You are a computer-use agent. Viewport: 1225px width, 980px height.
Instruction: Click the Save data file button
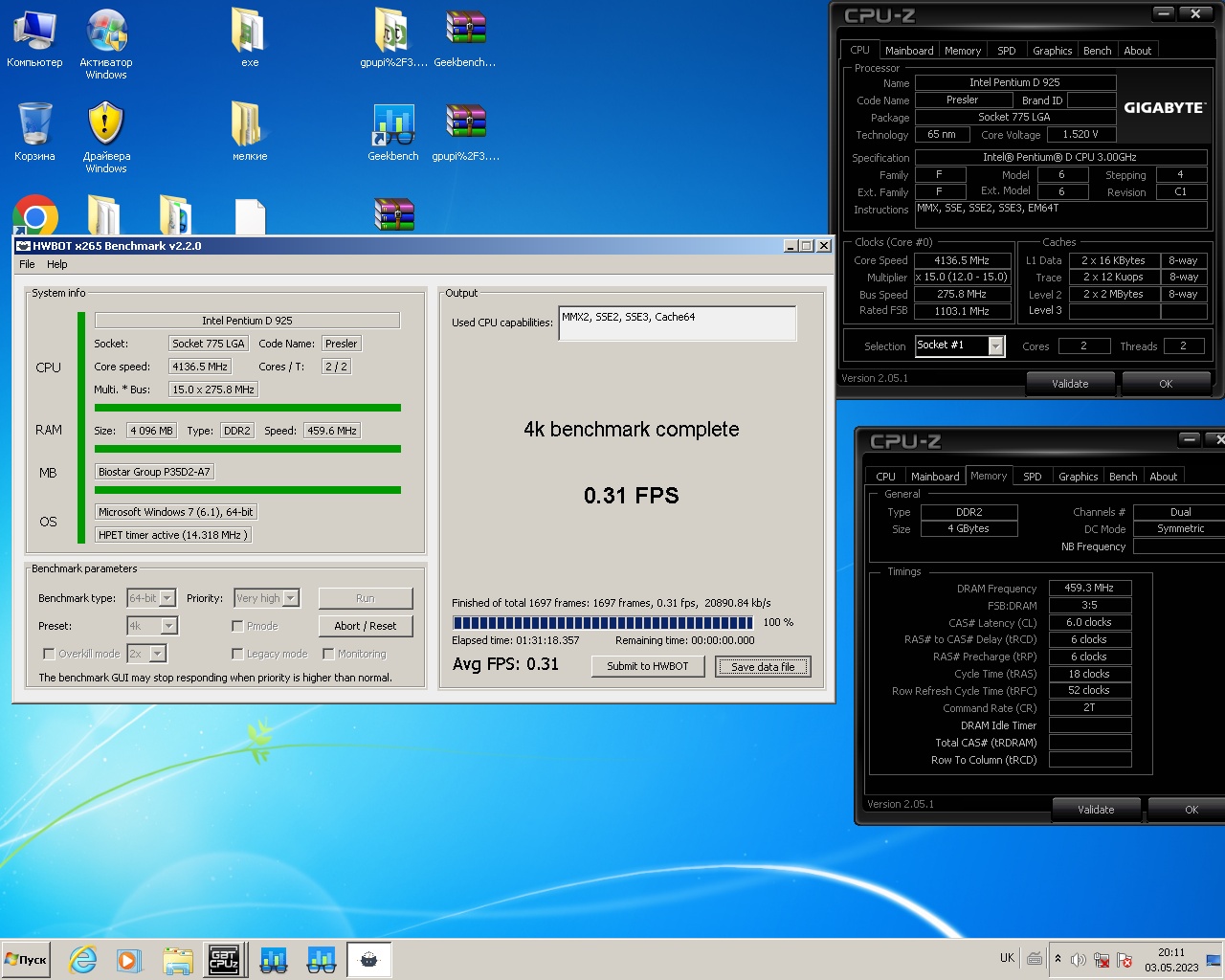(763, 667)
